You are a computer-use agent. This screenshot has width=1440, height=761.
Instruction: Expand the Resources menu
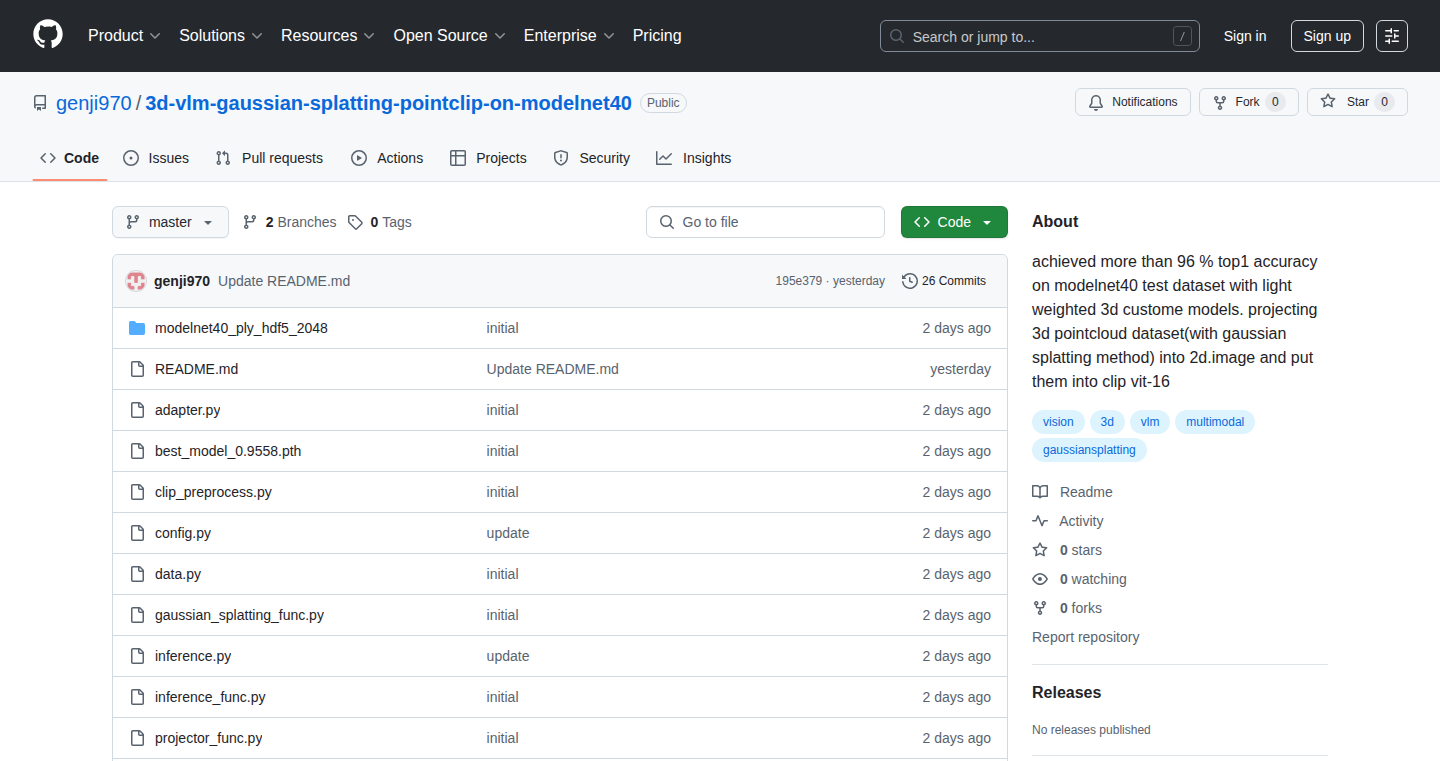click(328, 35)
